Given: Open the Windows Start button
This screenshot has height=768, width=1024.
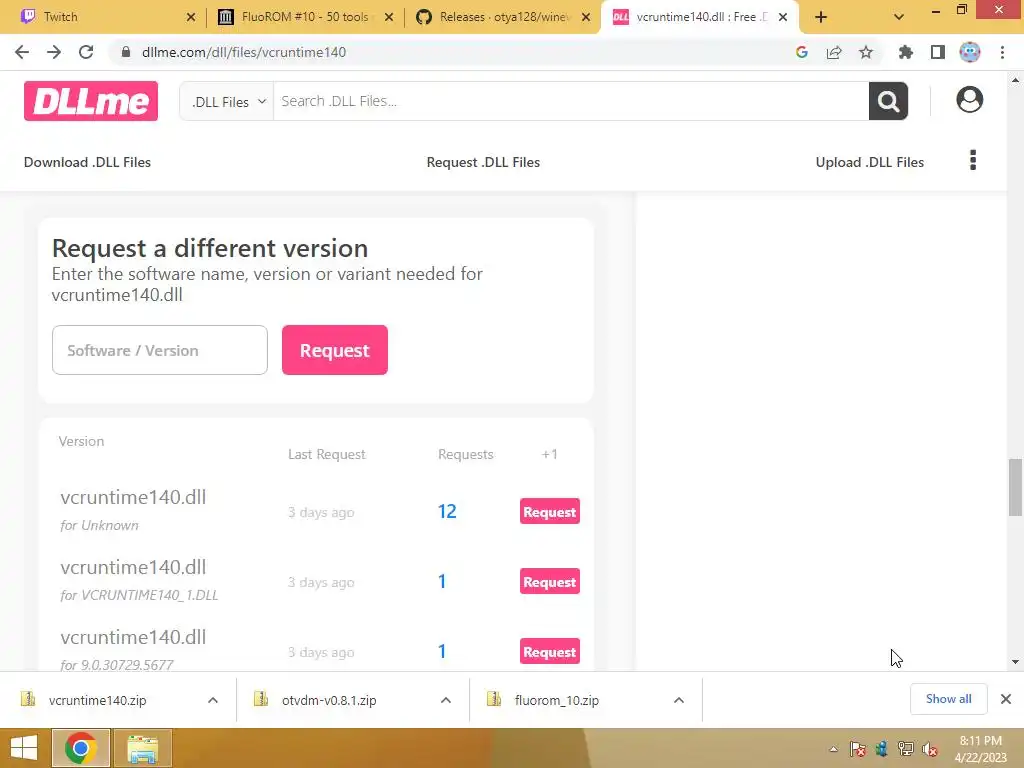Looking at the screenshot, I should [x=24, y=748].
